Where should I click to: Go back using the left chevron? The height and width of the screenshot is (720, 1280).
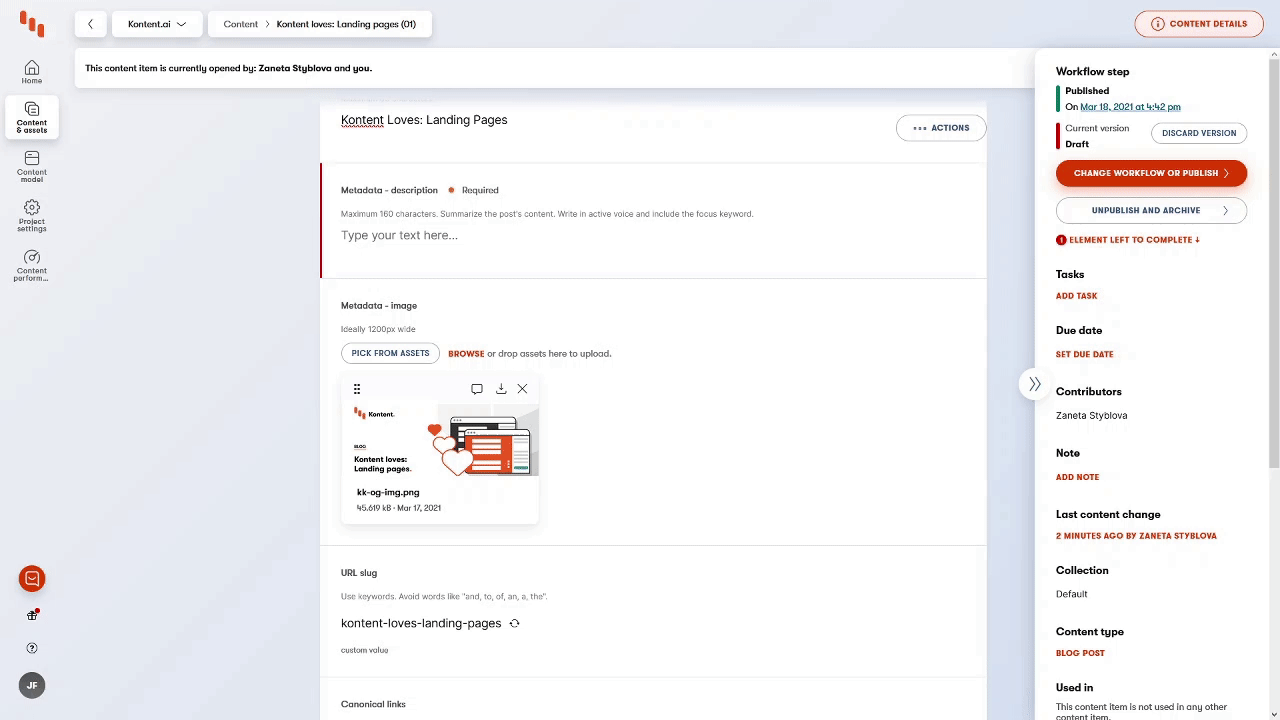(x=90, y=24)
